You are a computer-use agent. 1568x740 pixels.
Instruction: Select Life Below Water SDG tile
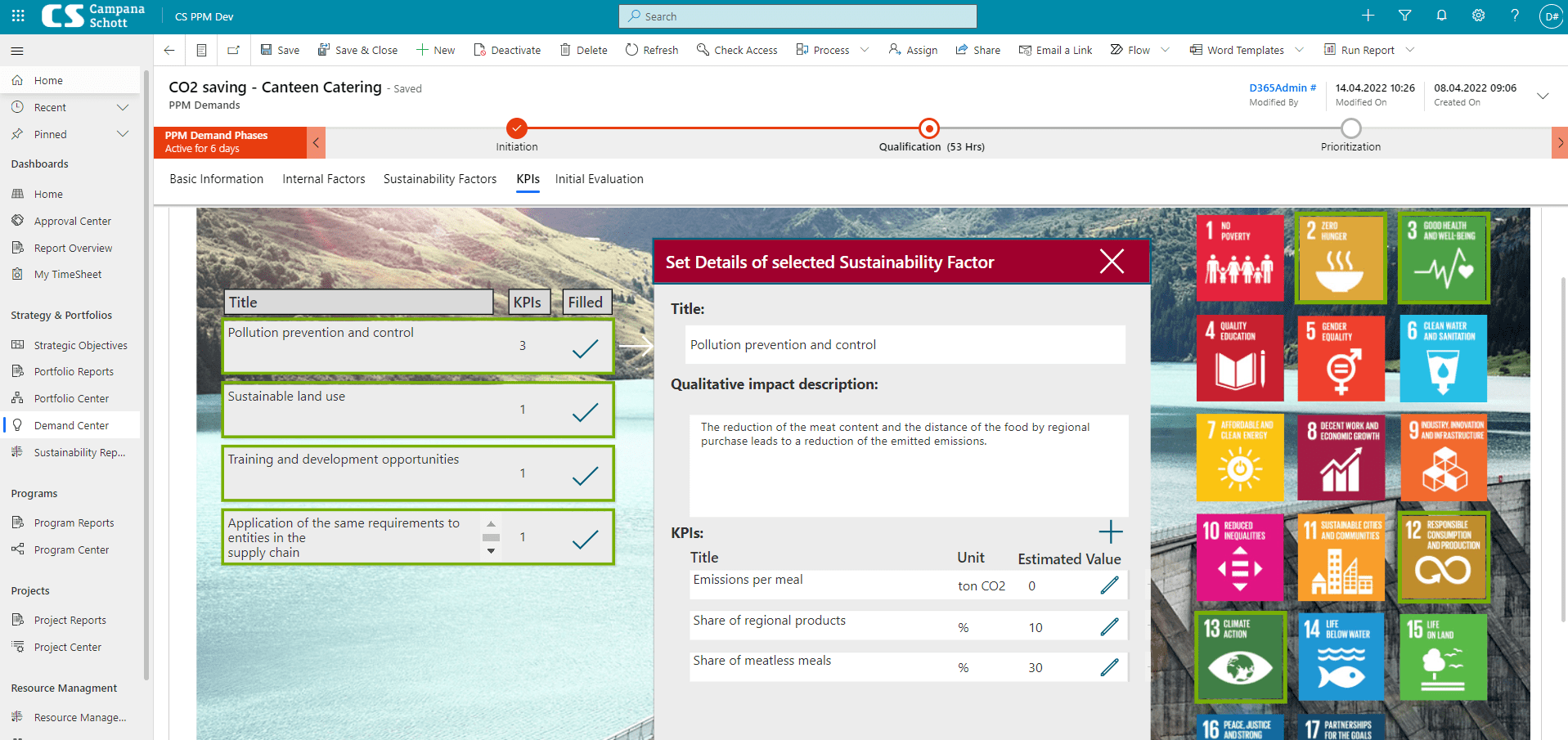click(1341, 657)
